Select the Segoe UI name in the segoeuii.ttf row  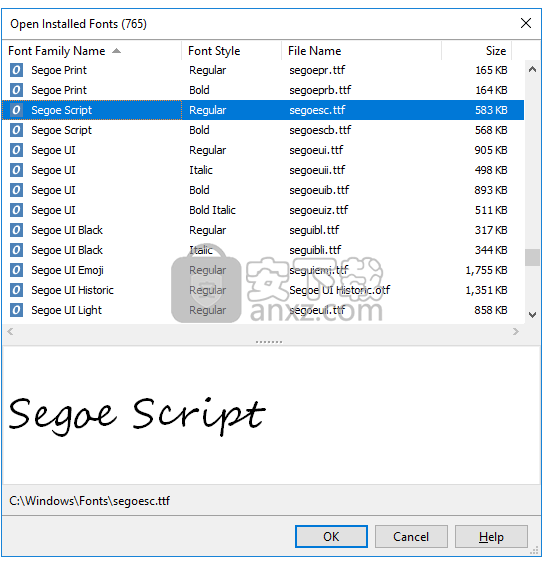(x=53, y=170)
